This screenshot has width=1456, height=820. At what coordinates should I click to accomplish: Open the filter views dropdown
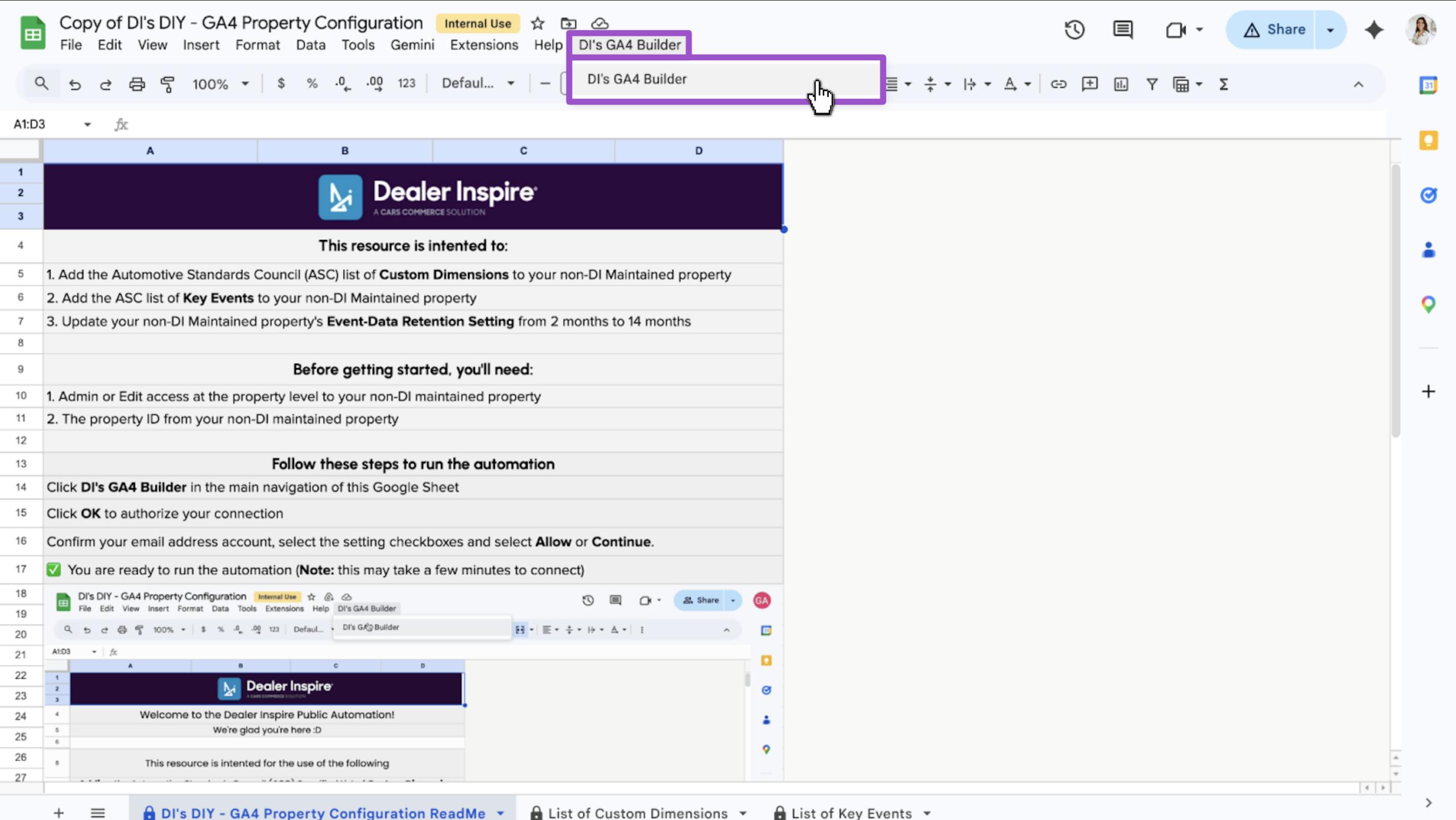pos(1188,84)
